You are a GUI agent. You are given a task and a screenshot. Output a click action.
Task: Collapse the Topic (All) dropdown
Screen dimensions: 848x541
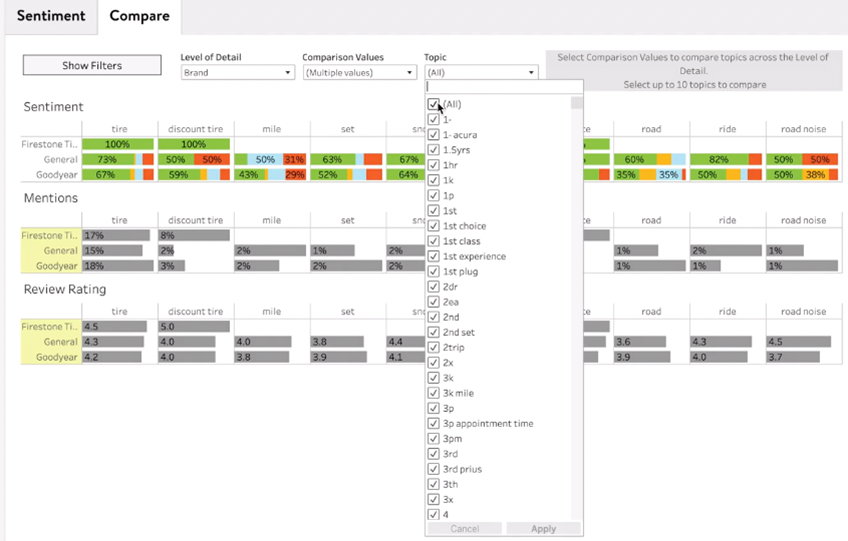click(481, 72)
